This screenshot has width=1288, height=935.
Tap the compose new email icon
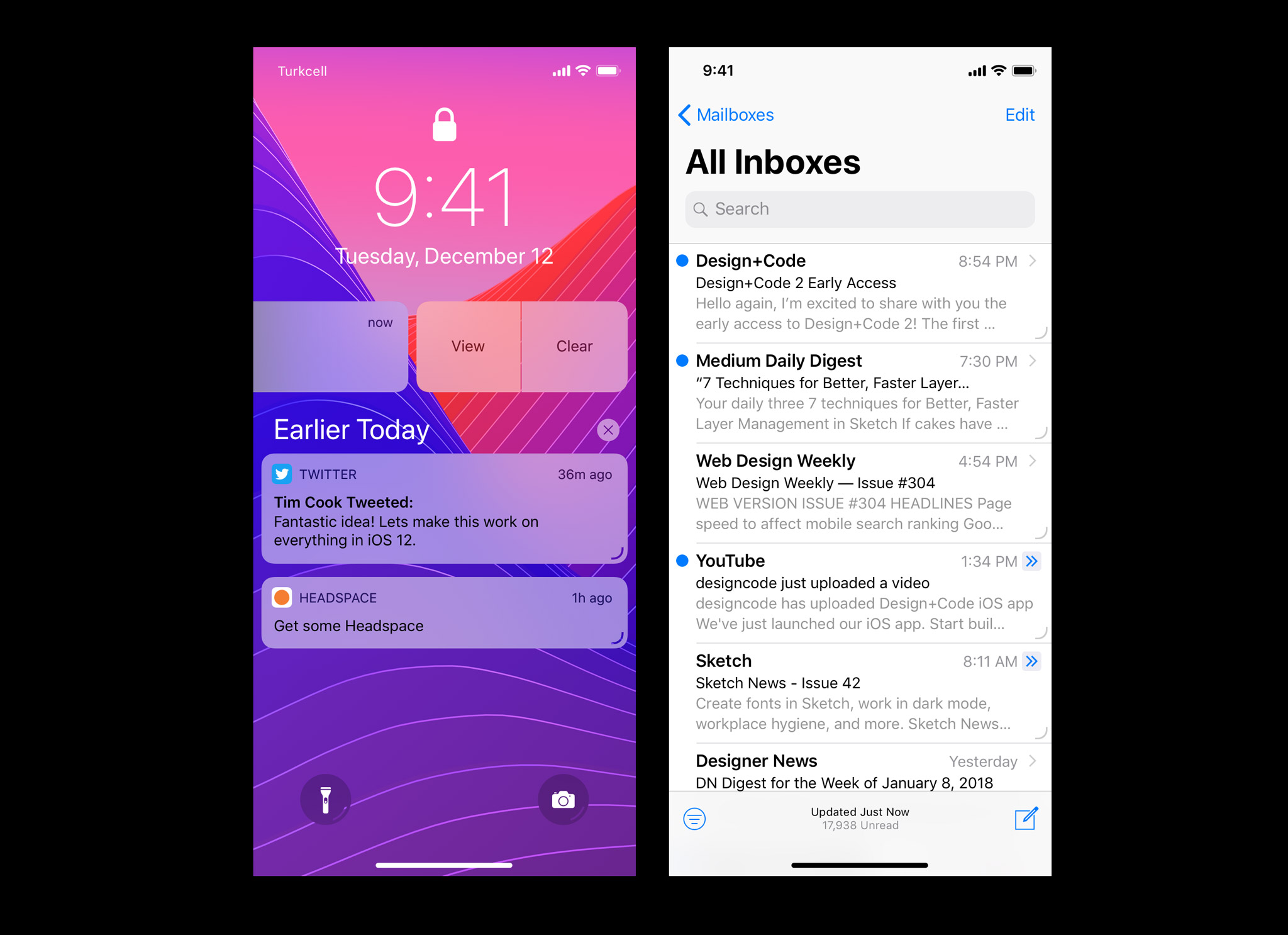coord(1025,820)
